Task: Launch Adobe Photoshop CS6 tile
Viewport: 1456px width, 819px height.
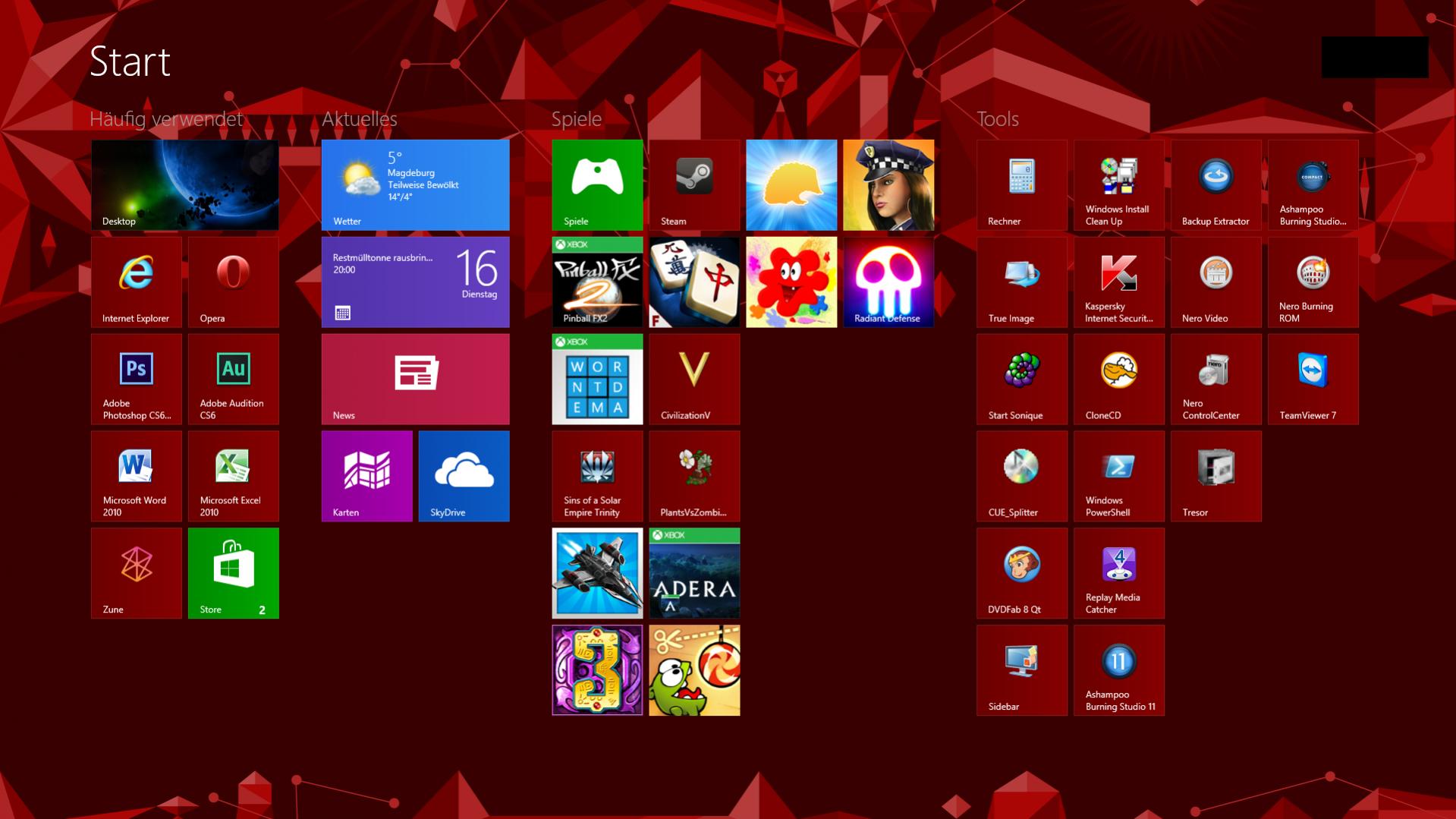Action: (x=137, y=379)
